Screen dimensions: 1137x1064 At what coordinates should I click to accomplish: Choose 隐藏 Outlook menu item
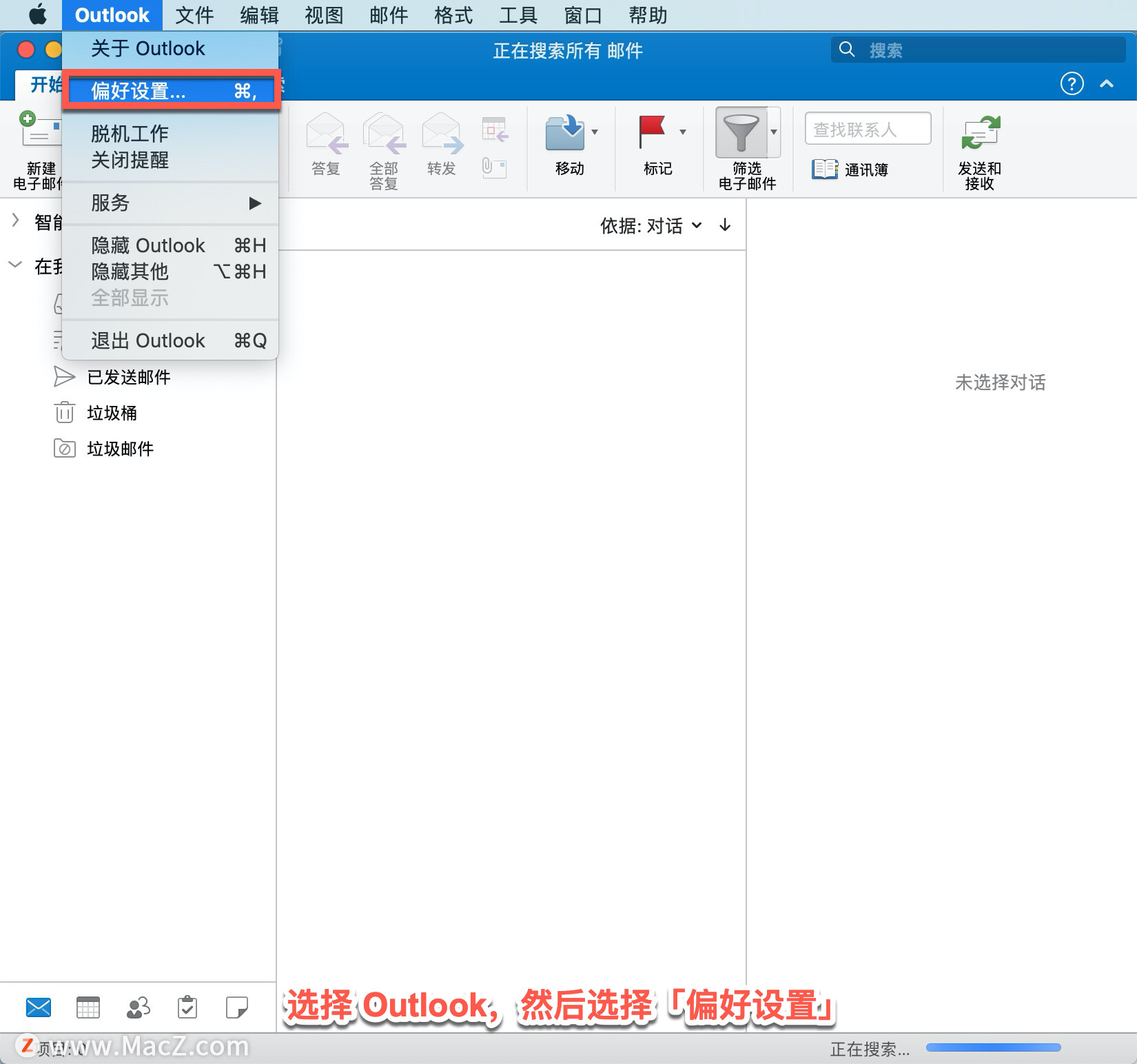click(170, 245)
